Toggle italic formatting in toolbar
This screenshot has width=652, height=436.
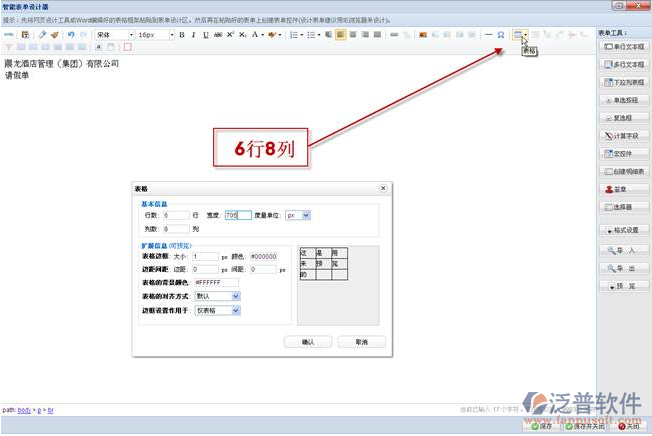coord(193,35)
